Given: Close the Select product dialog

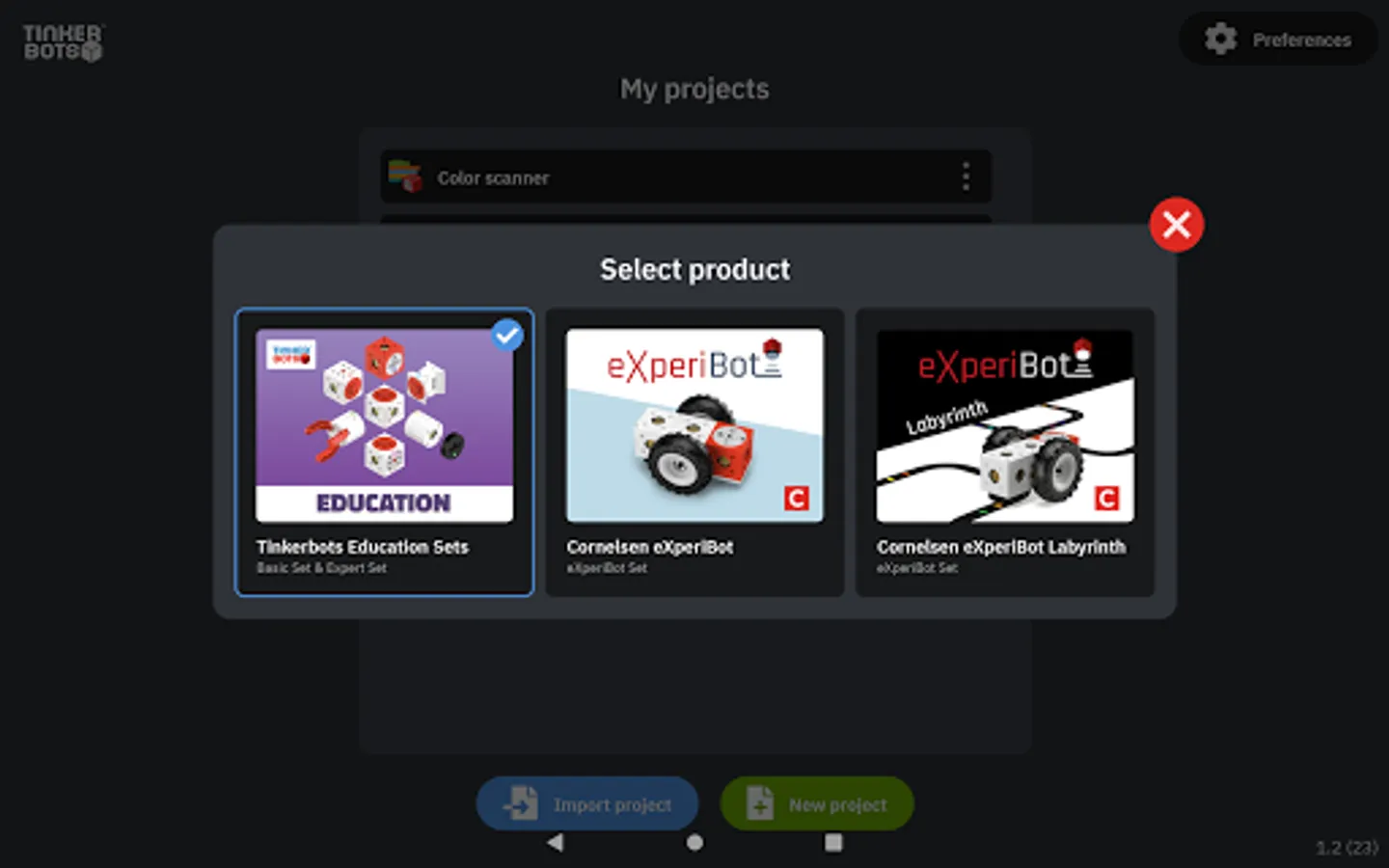Looking at the screenshot, I should (1176, 225).
